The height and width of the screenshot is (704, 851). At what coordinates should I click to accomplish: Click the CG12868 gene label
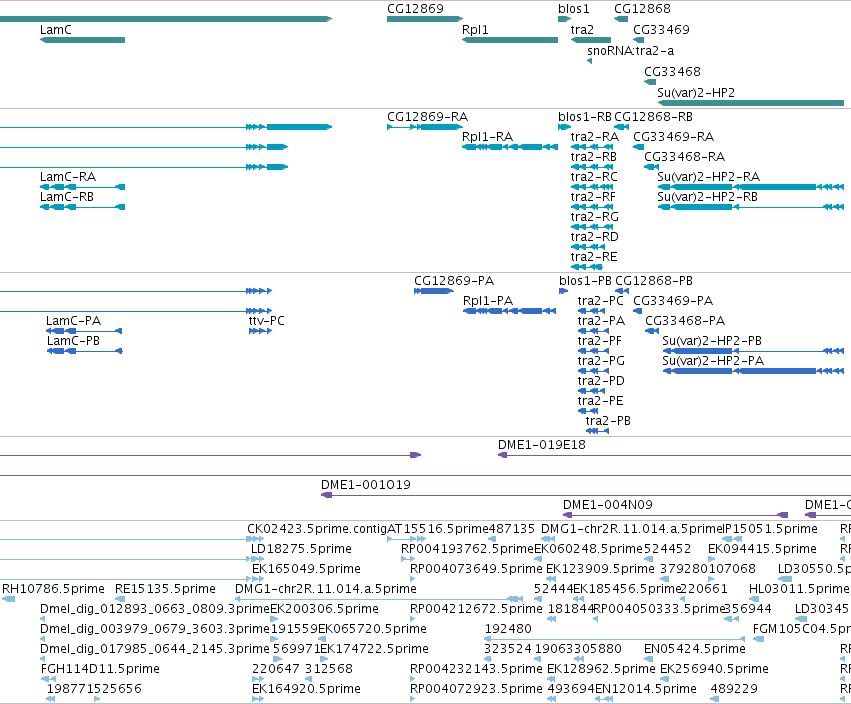(642, 9)
